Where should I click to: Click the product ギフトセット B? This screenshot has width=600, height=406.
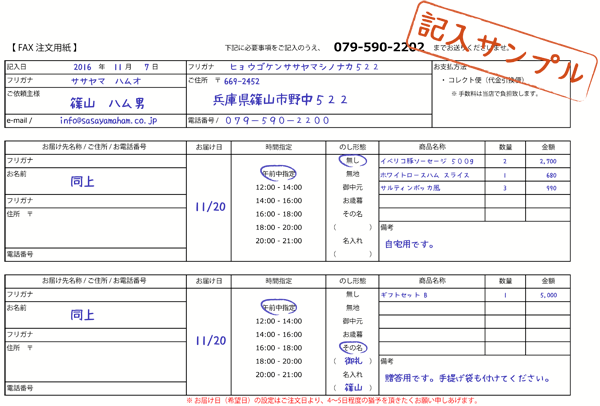coord(404,295)
